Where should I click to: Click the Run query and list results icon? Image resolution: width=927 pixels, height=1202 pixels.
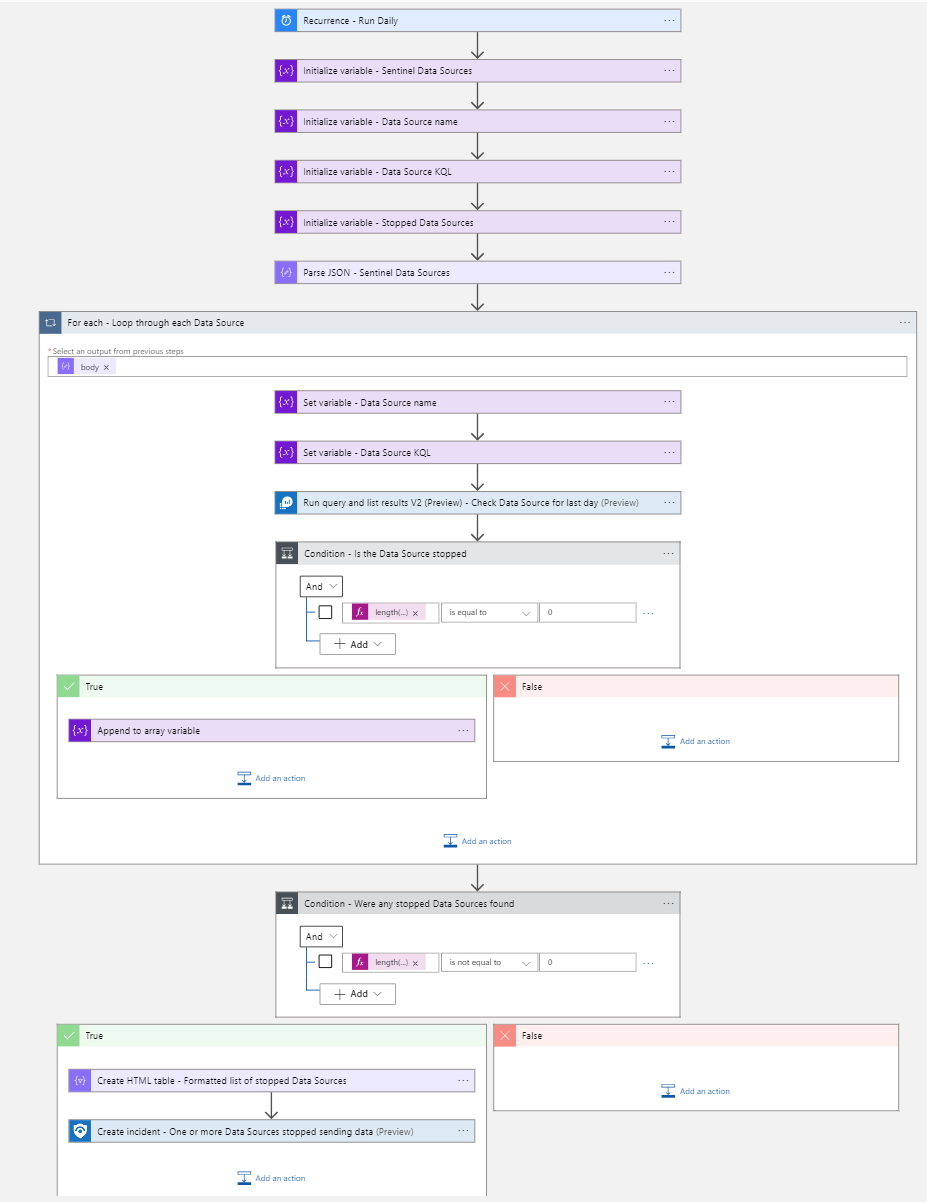(286, 503)
